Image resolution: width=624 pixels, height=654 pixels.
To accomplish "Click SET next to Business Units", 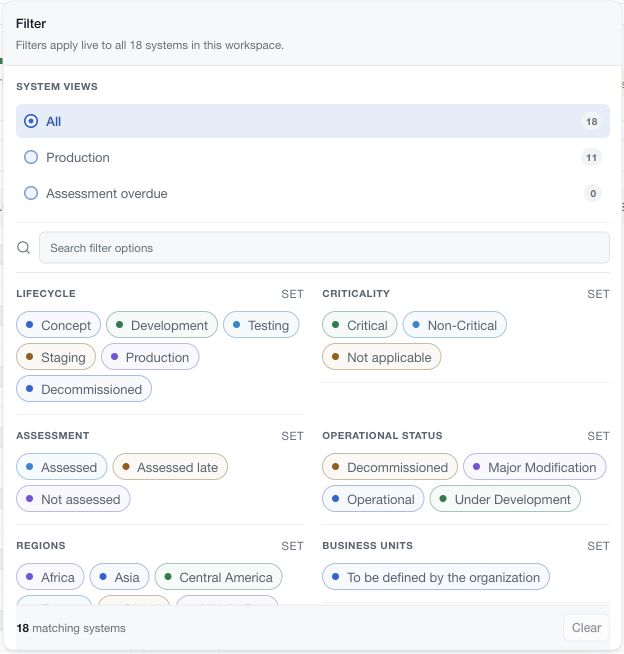I will click(598, 546).
